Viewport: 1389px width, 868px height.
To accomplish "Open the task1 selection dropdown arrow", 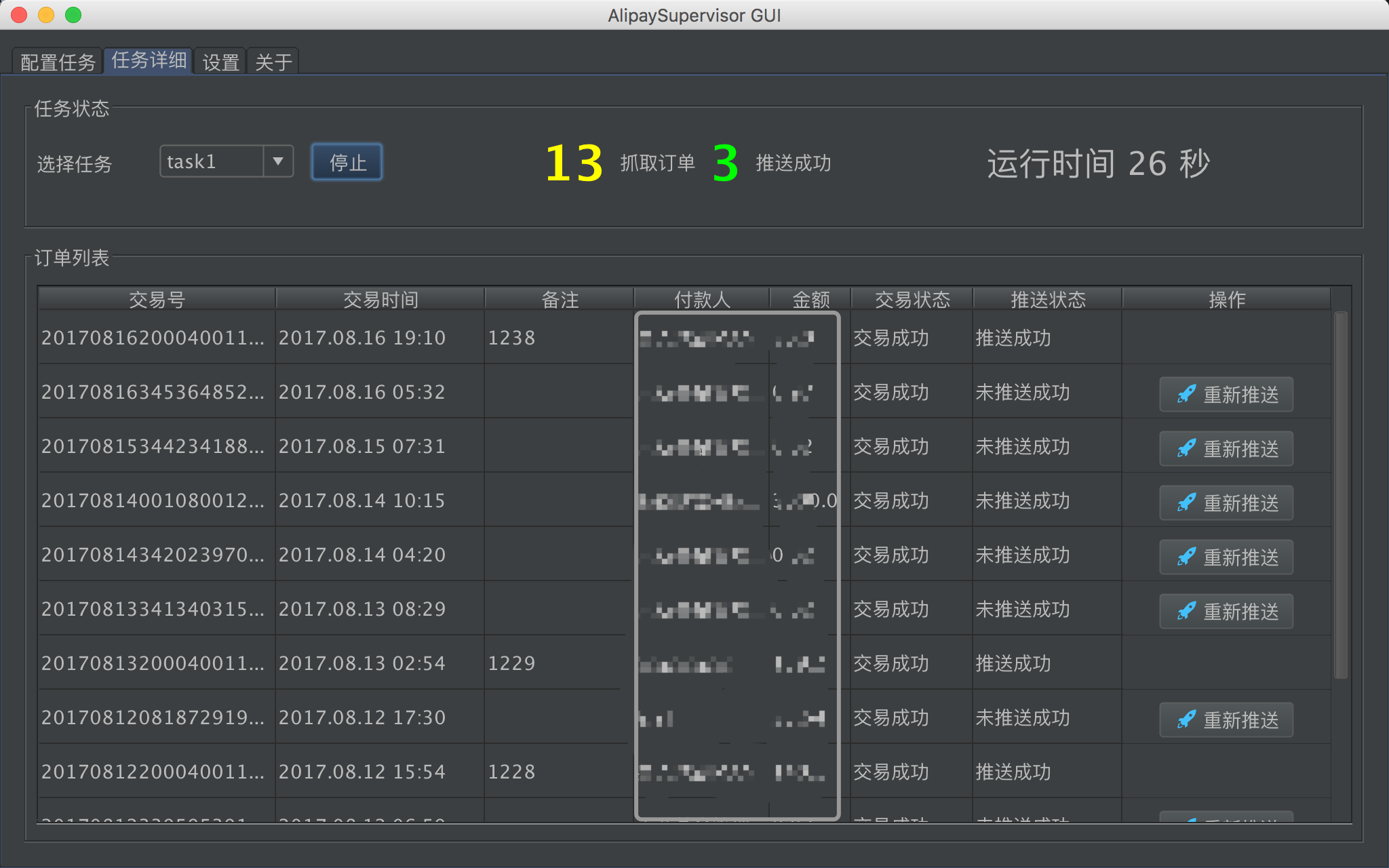I will [278, 161].
